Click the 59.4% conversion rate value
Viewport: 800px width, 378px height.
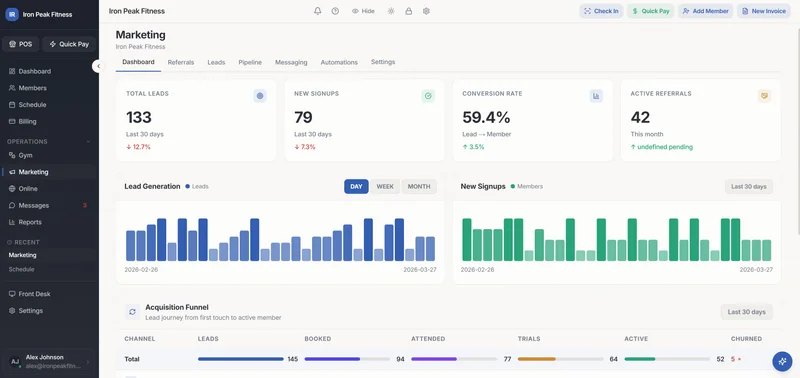[x=486, y=117]
